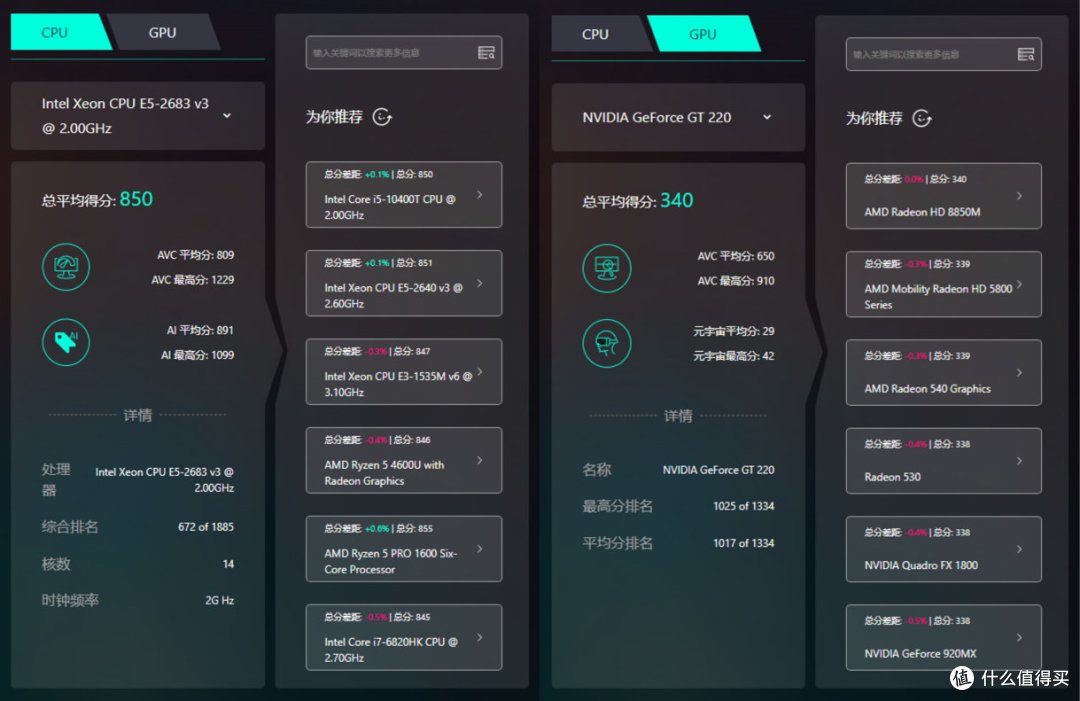Click chevron on Radeon 540 Graphics card

1019,373
